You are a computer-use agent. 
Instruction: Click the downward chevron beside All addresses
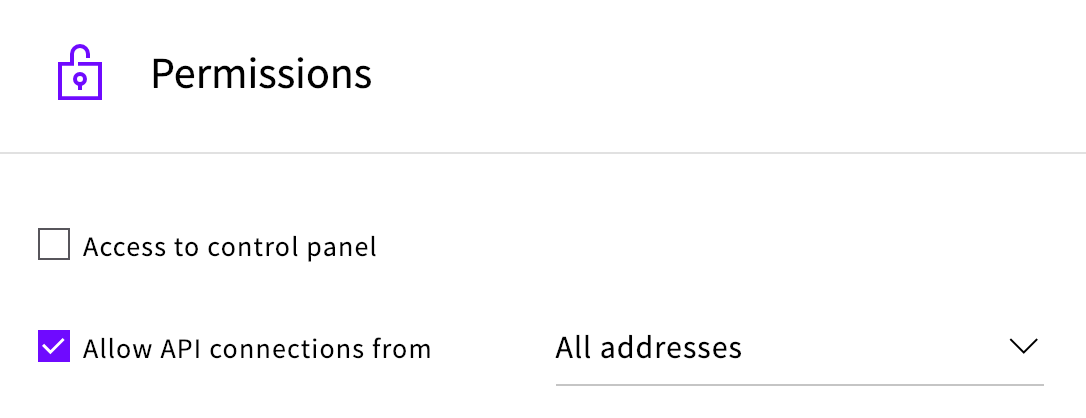pos(1023,346)
